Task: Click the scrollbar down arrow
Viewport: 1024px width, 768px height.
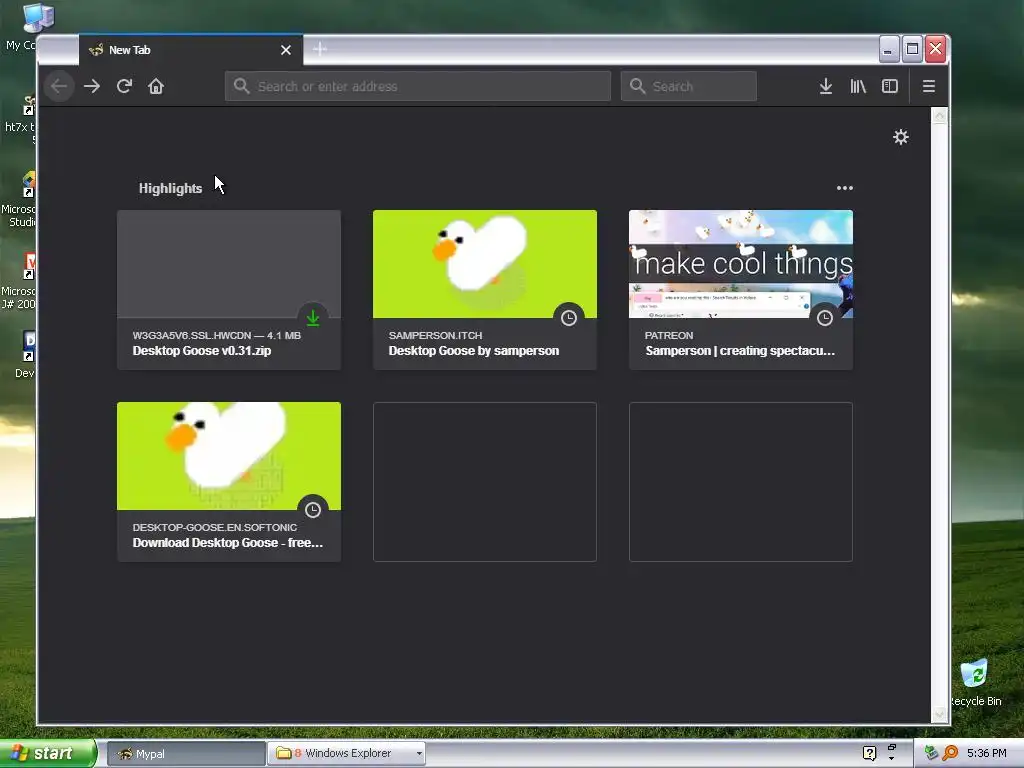Action: click(x=939, y=714)
